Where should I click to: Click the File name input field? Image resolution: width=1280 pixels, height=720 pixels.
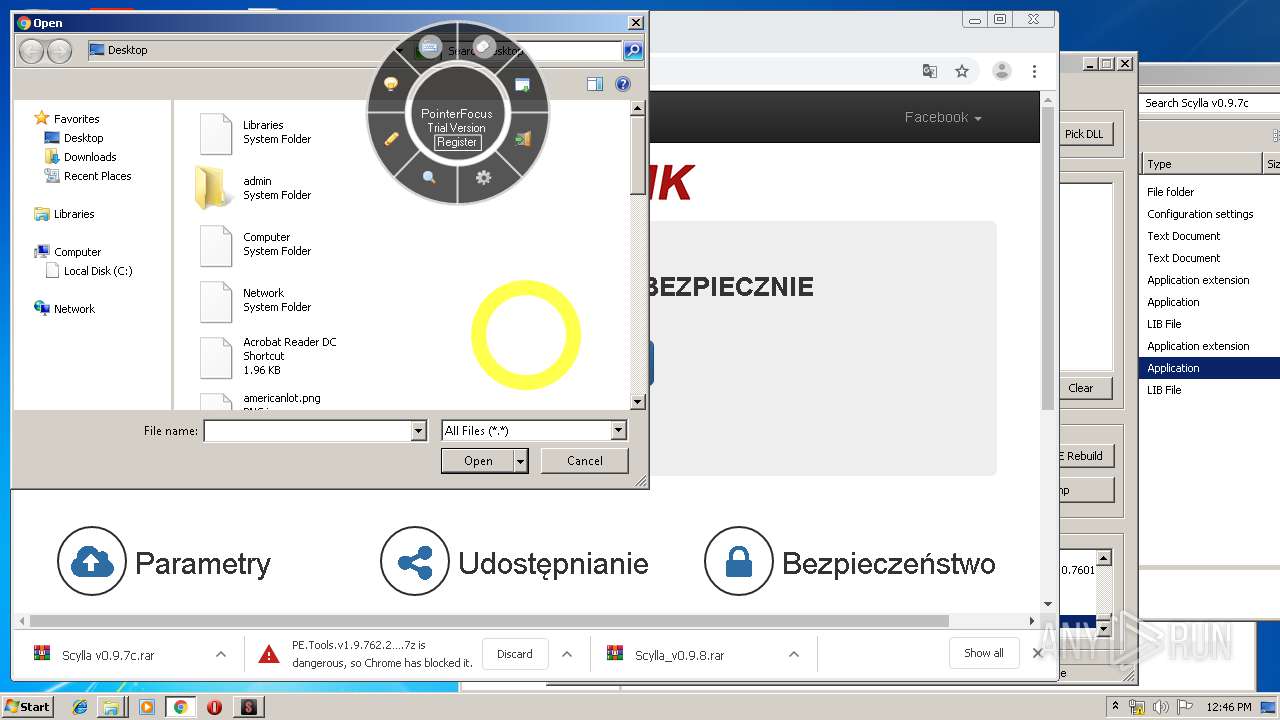(x=308, y=431)
